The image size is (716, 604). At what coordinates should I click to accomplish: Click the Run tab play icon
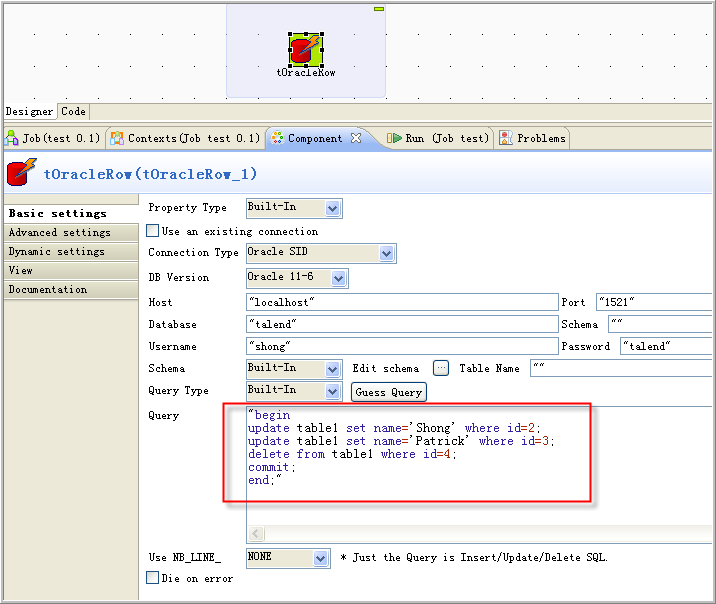pos(394,138)
